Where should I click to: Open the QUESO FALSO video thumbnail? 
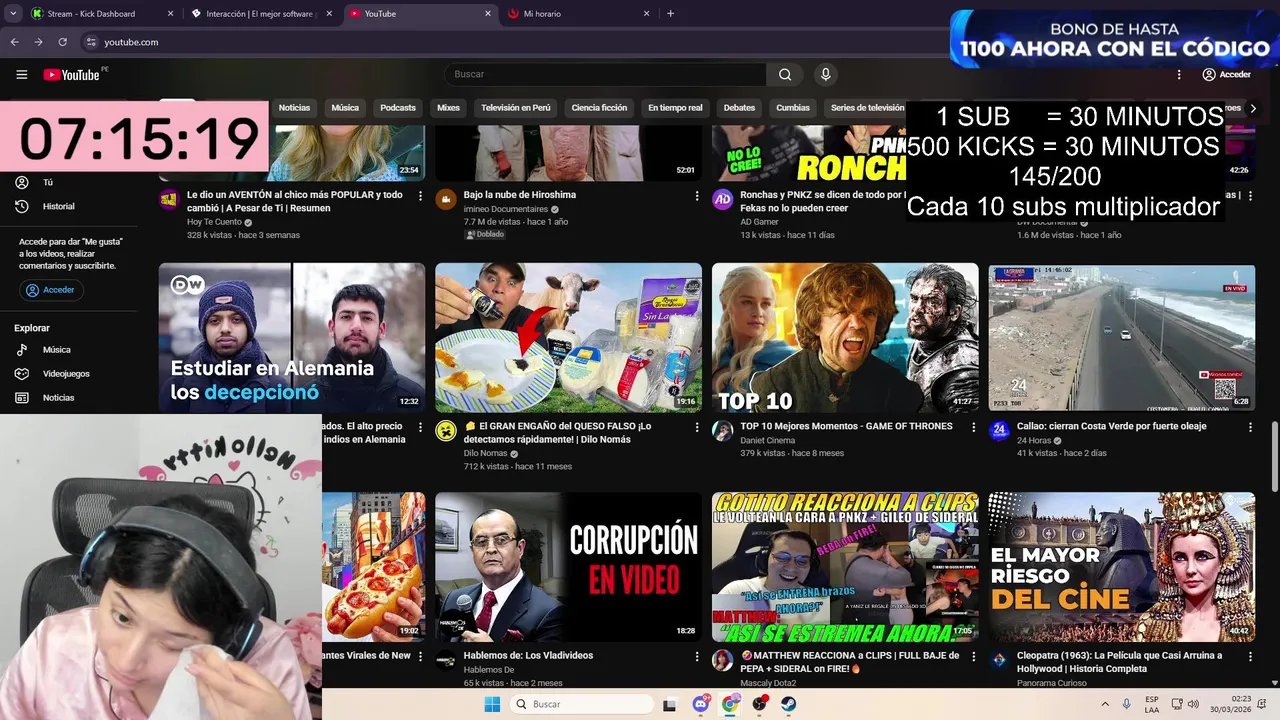pos(568,338)
